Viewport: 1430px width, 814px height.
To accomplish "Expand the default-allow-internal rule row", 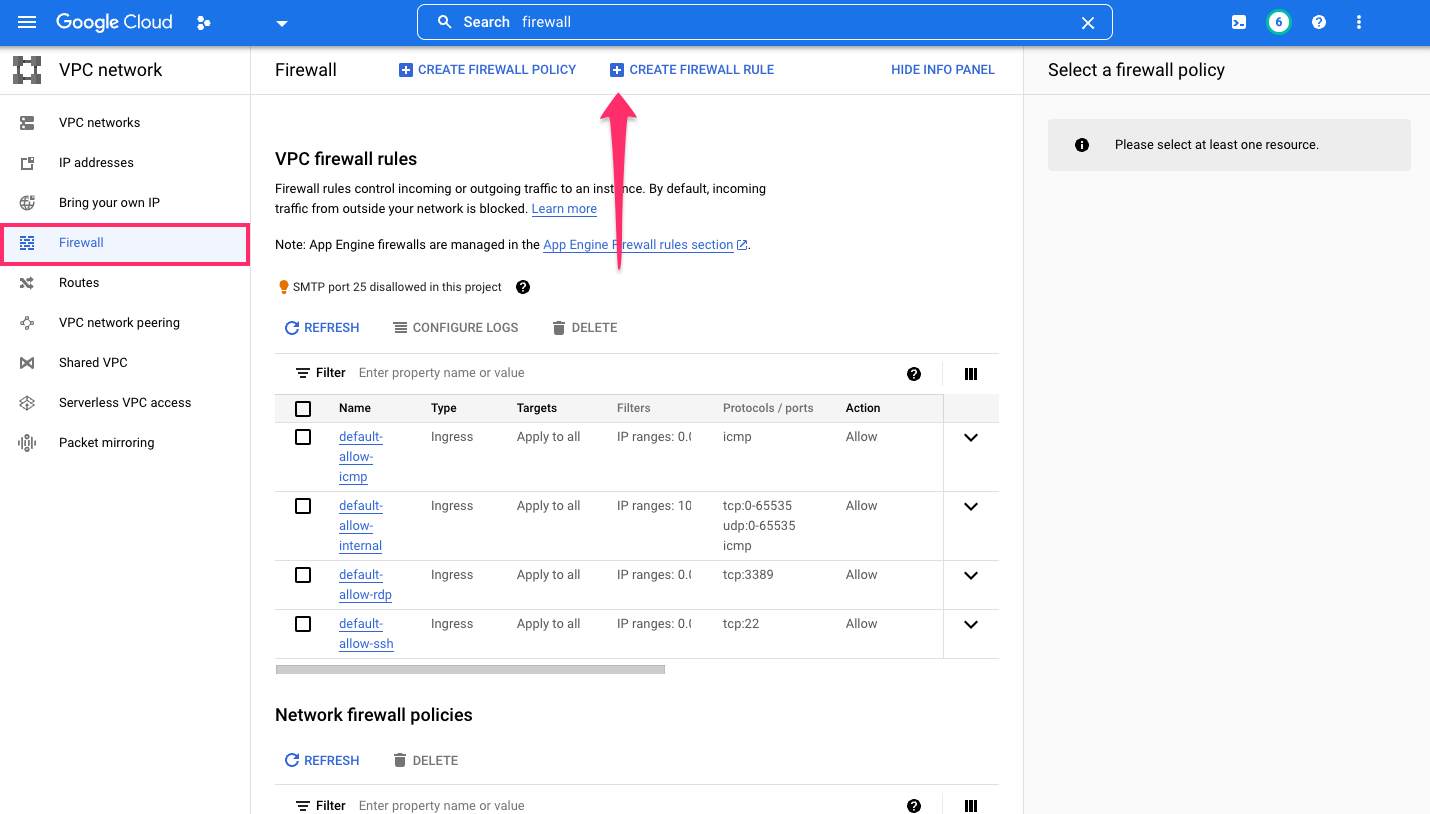I will click(970, 506).
